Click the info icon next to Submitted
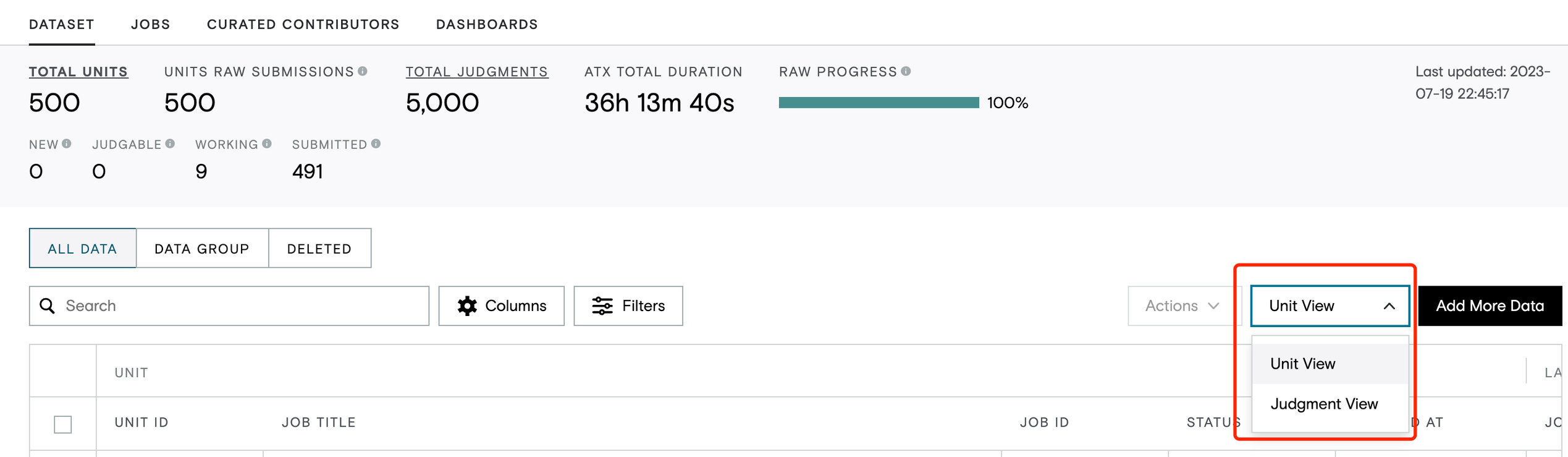The height and width of the screenshot is (457, 1568). [376, 143]
